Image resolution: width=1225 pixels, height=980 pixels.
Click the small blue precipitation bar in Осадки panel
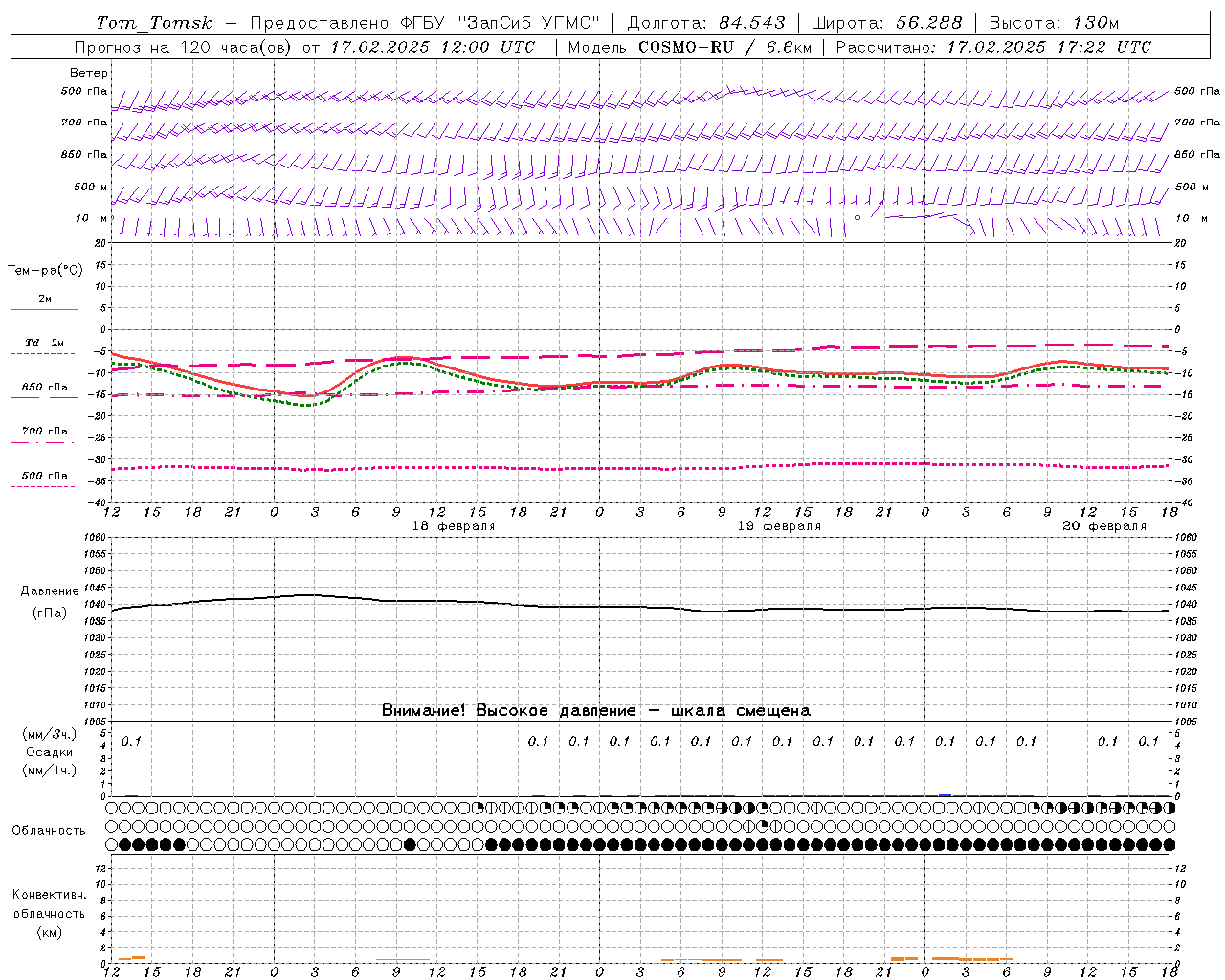pos(945,794)
